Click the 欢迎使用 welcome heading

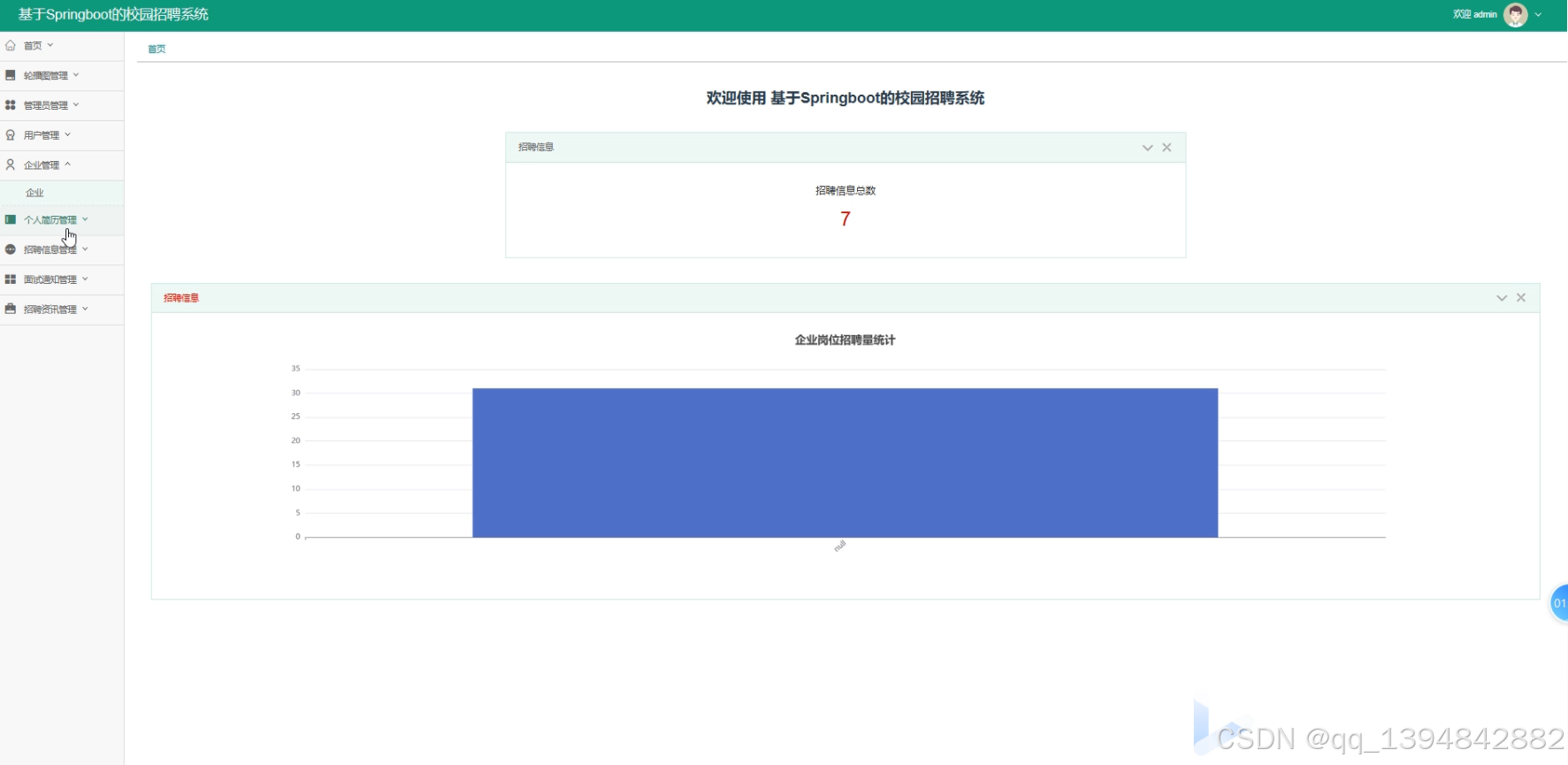point(845,98)
